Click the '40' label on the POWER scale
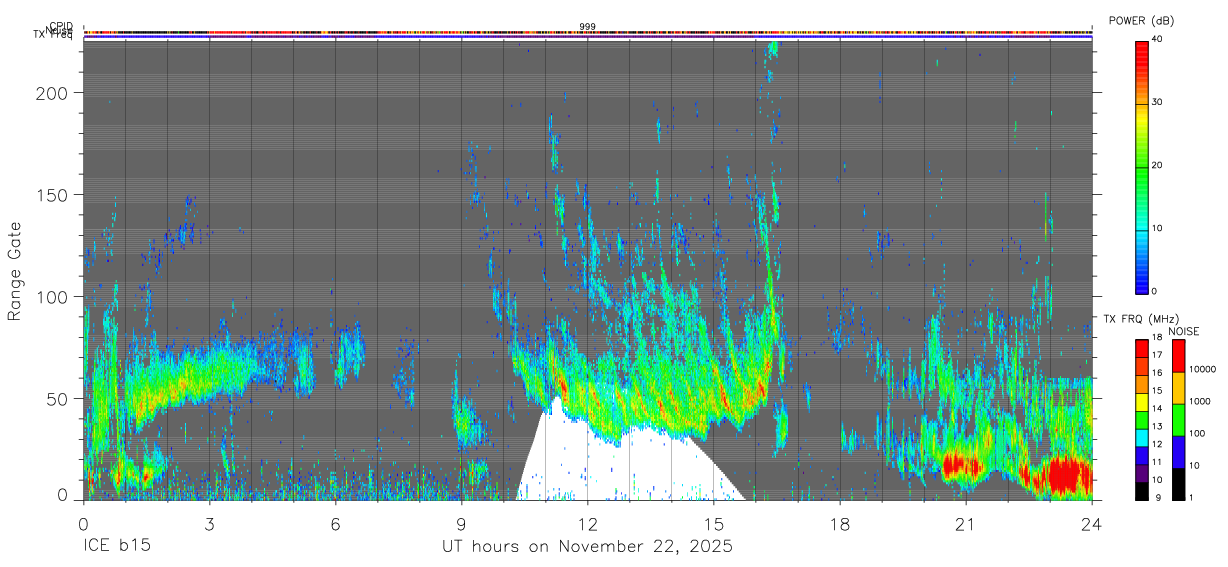This screenshot has width=1228, height=567. tap(1158, 39)
